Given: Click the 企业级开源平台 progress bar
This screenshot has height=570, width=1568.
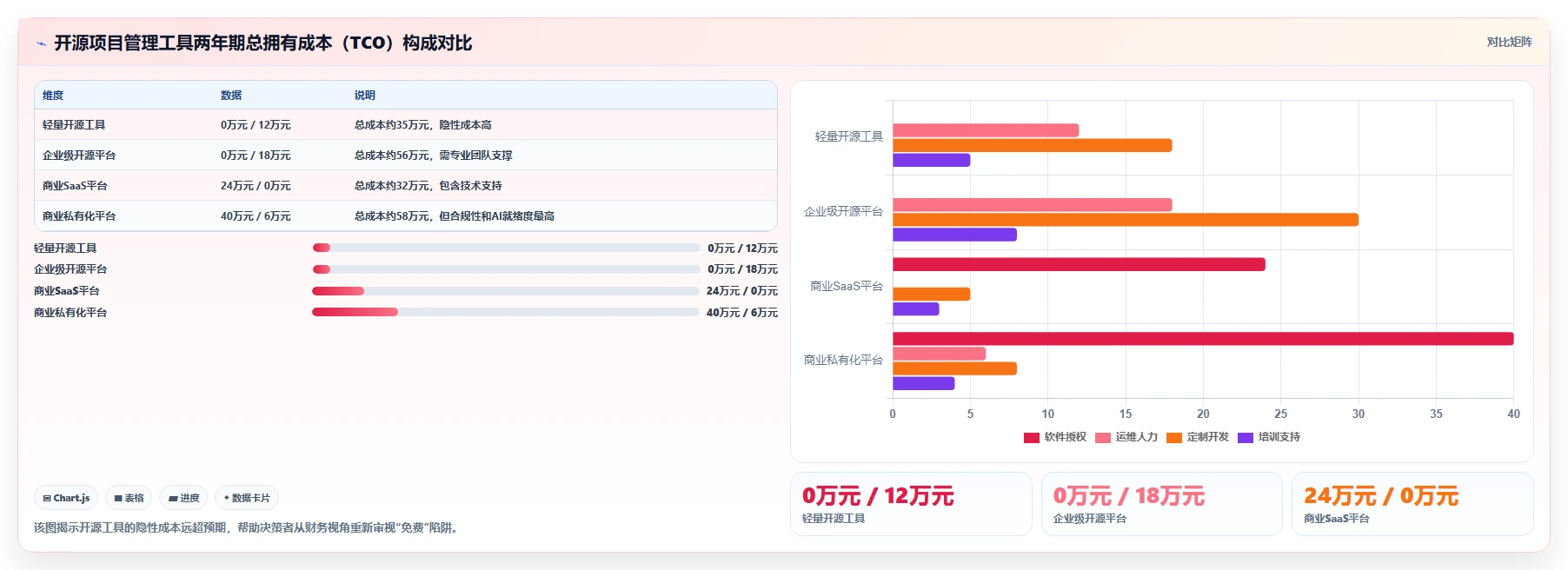Looking at the screenshot, I should (x=506, y=269).
